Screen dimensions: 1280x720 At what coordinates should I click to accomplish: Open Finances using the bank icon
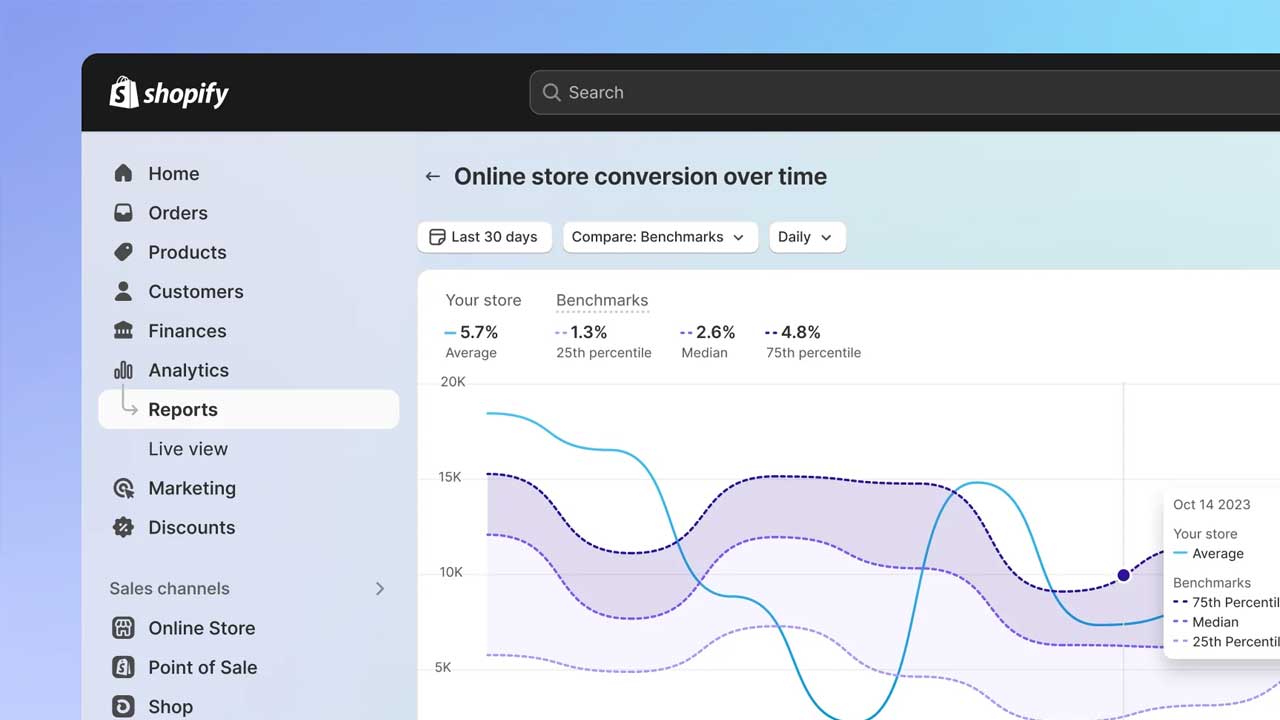[x=123, y=330]
